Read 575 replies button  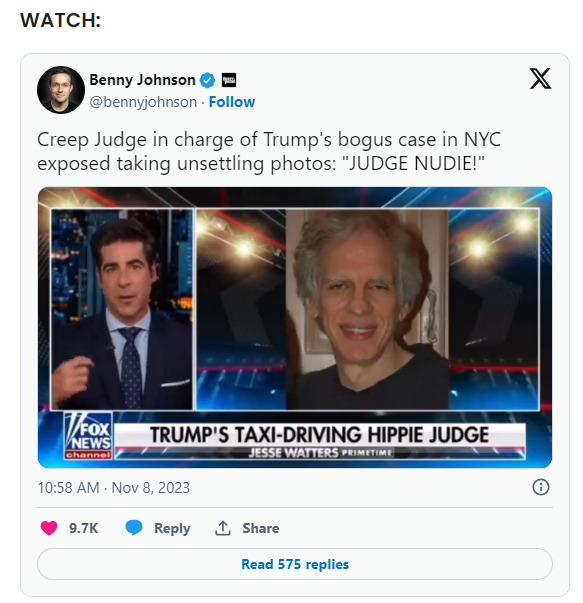pyautogui.click(x=295, y=564)
